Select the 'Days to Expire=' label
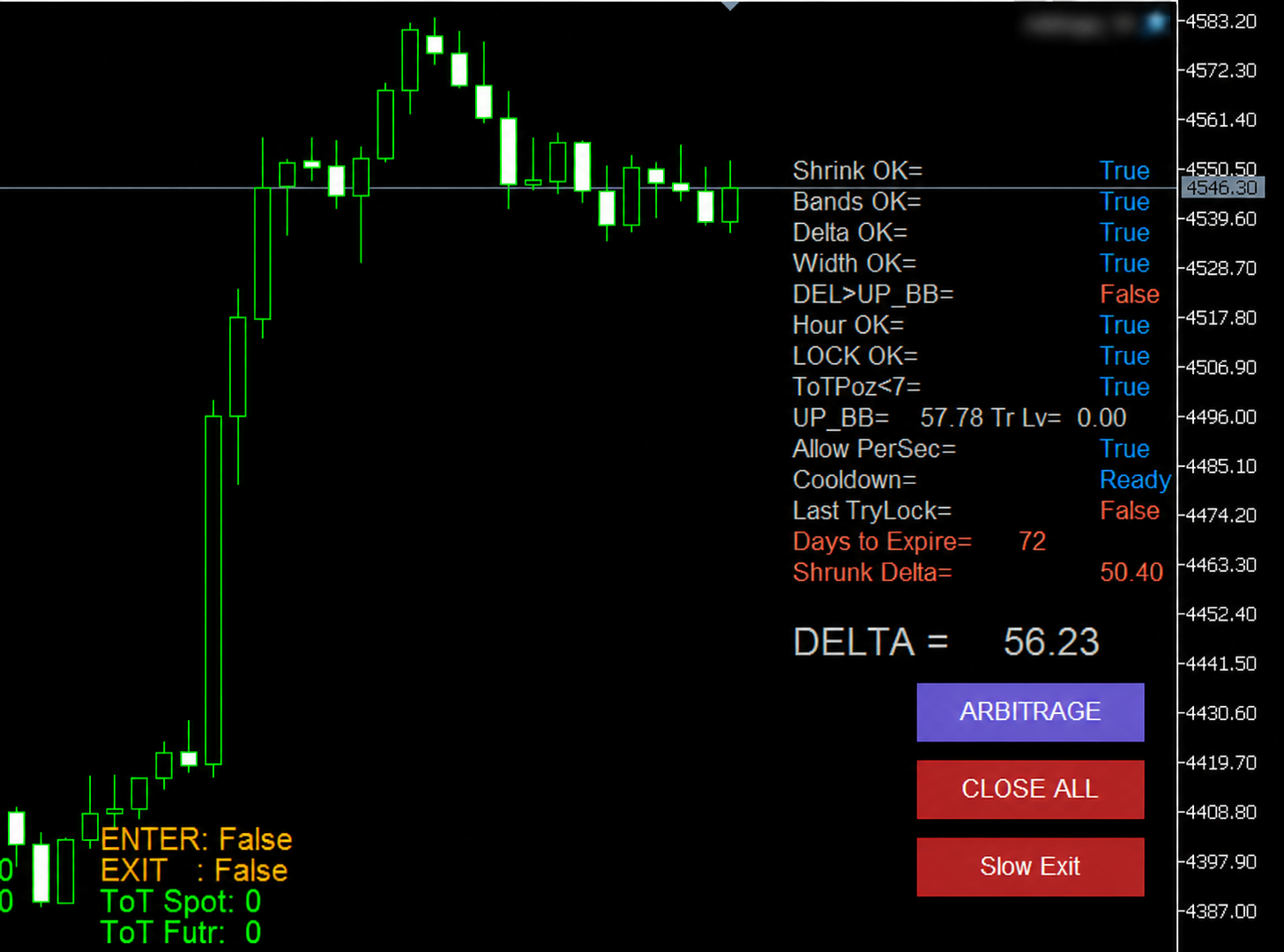This screenshot has width=1284, height=952. pos(882,541)
